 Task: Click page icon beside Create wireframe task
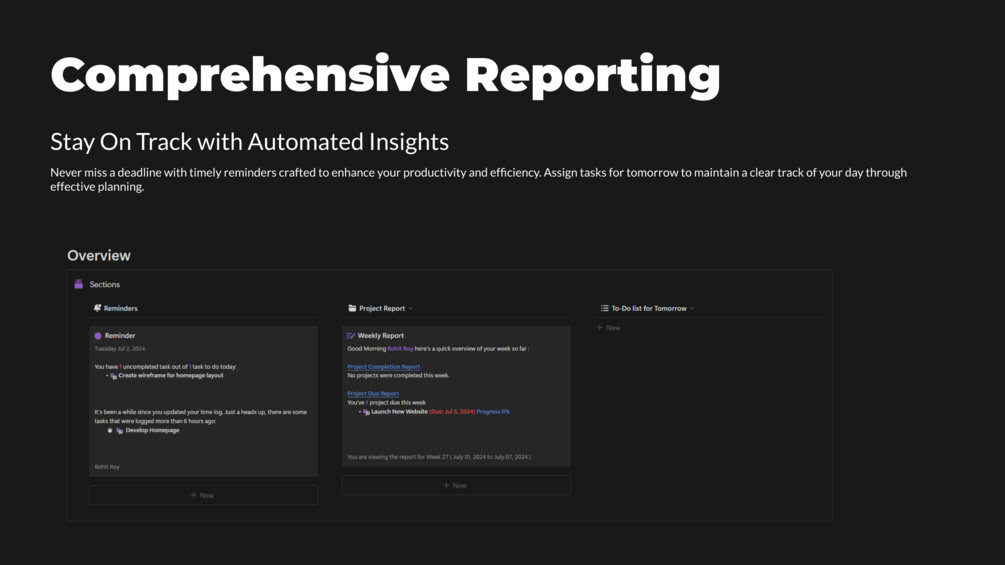click(113, 376)
